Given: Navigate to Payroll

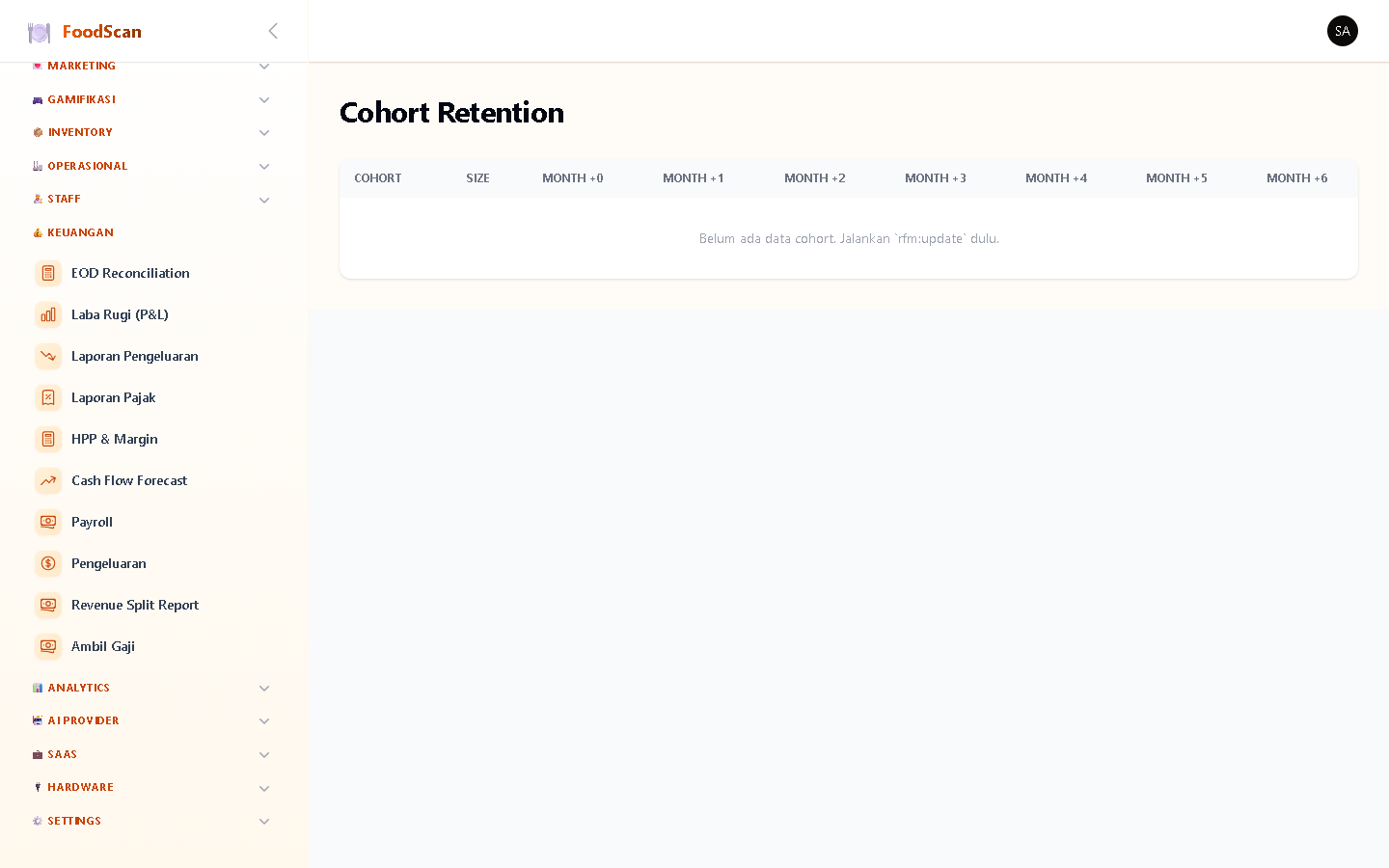Looking at the screenshot, I should pos(154,522).
